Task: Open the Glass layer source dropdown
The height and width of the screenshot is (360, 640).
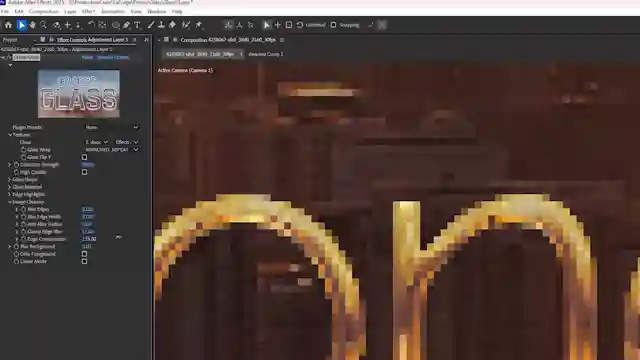Action: point(96,142)
